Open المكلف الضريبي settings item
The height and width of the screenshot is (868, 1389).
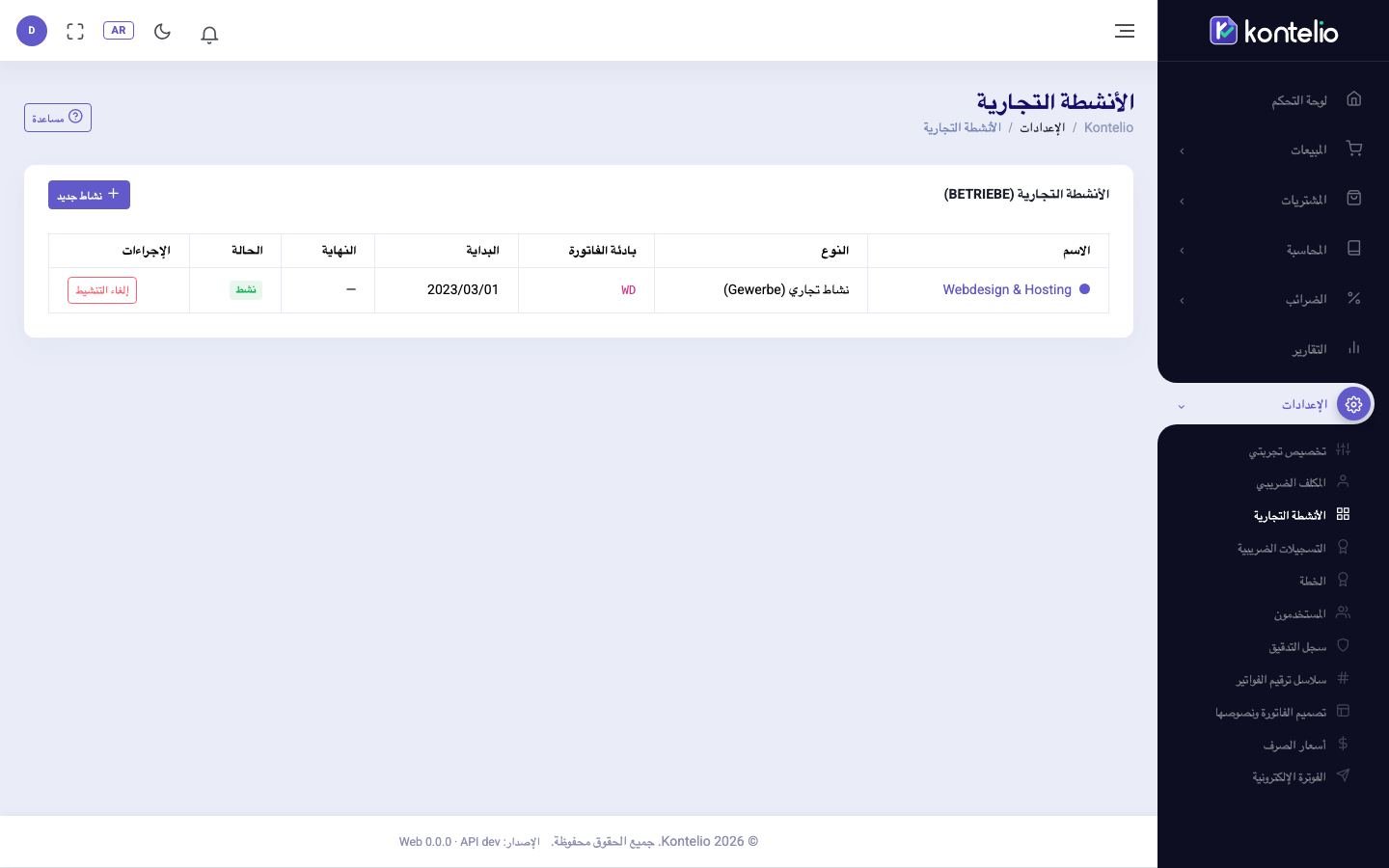click(1303, 482)
